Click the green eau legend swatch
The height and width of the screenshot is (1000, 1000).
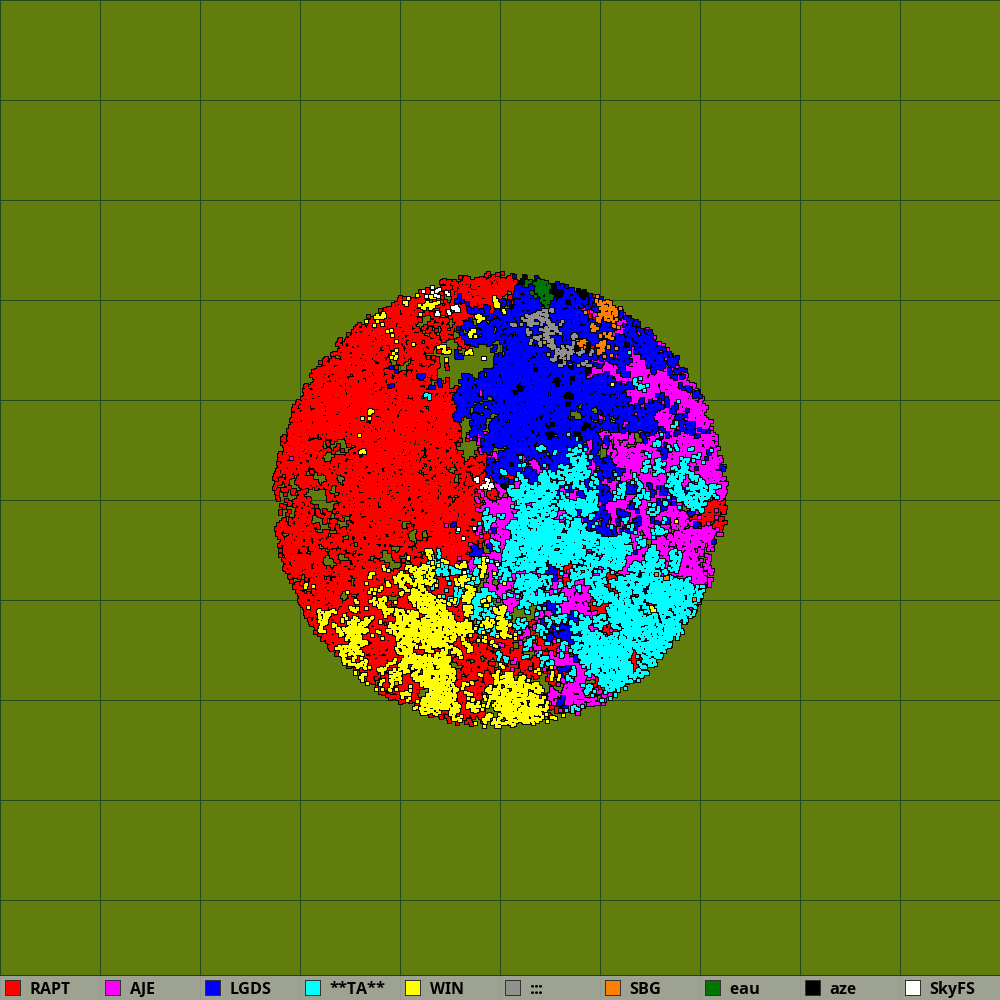pos(713,988)
